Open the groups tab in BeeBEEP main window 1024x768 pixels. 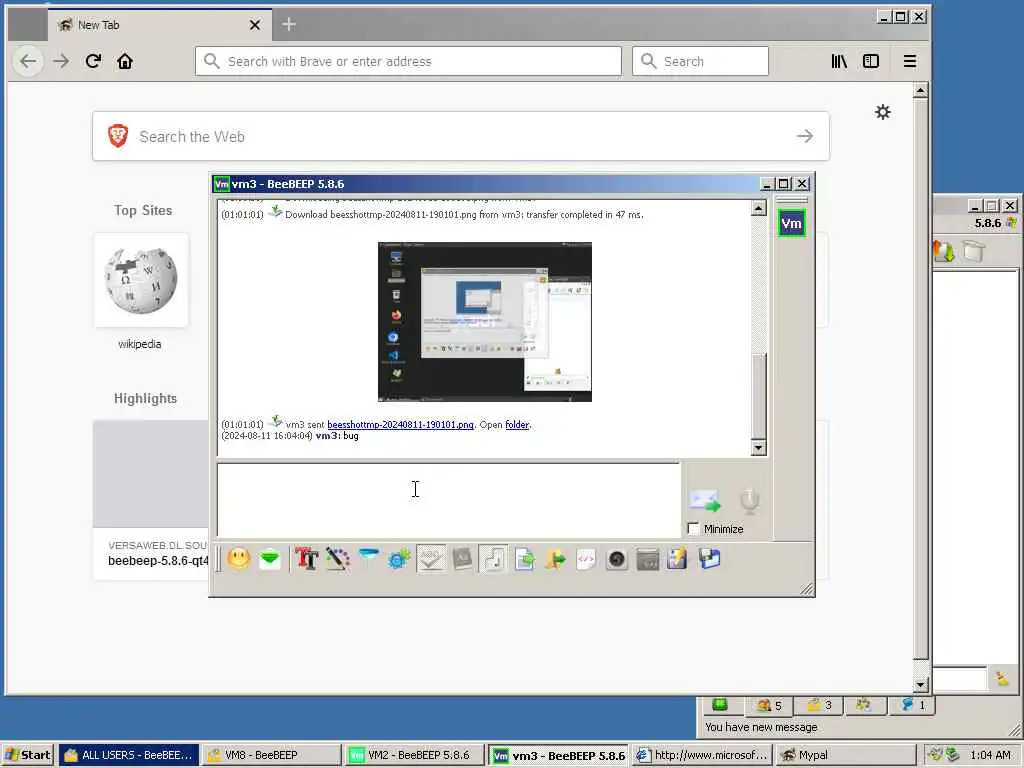pos(863,705)
